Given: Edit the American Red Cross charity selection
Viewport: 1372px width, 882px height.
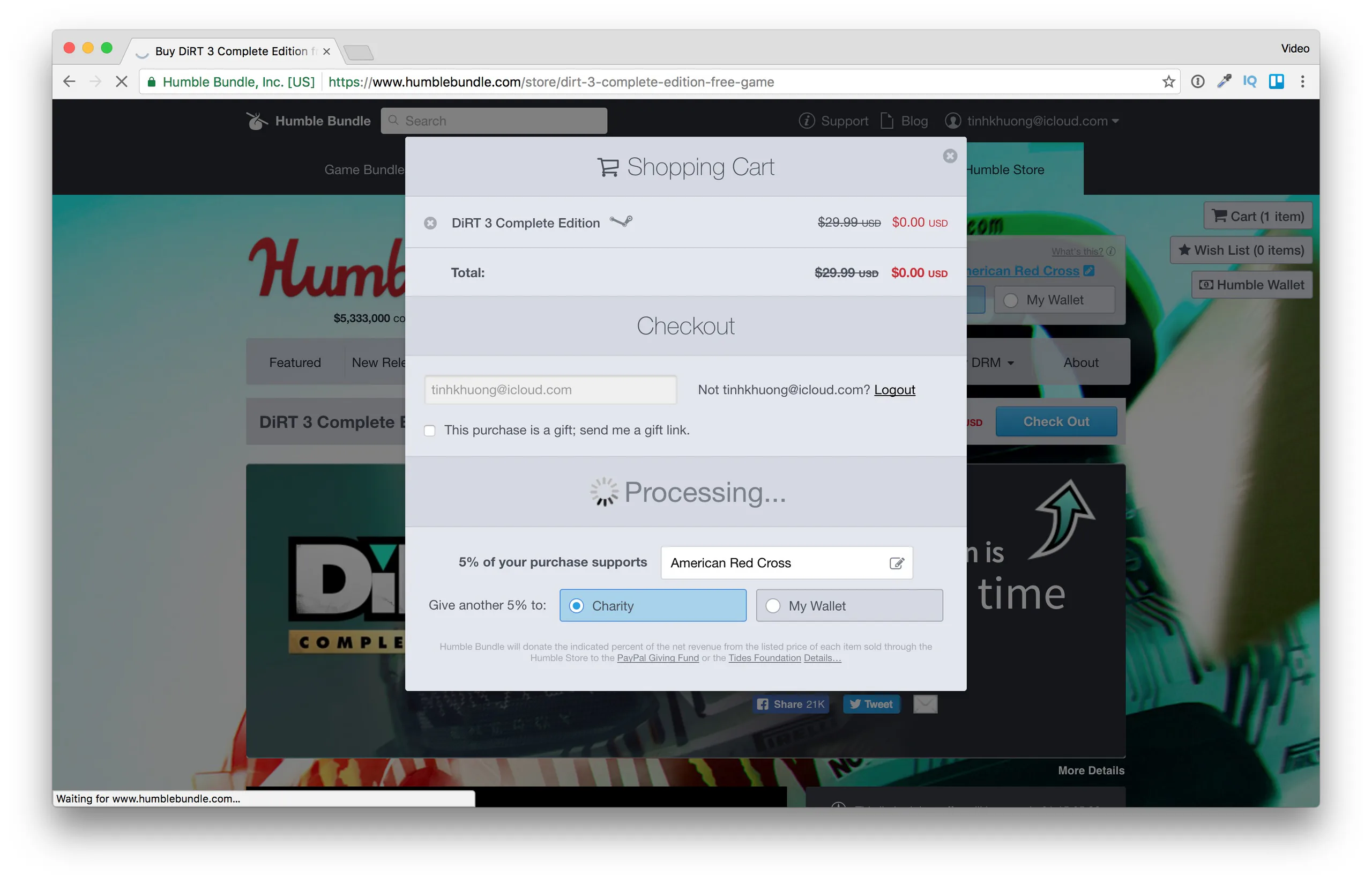Looking at the screenshot, I should pos(896,563).
